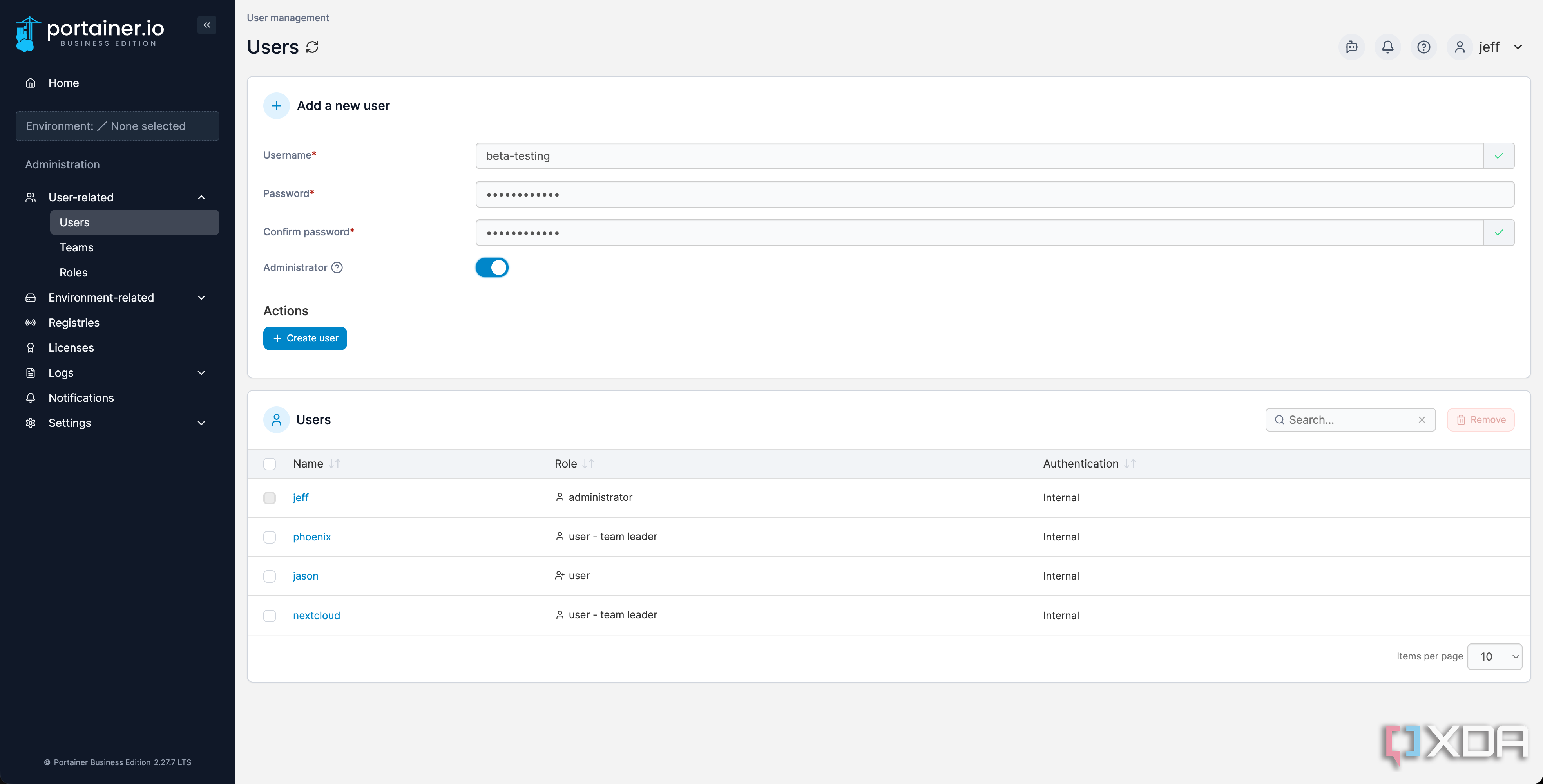Expand the Logs section chevron

click(x=201, y=373)
